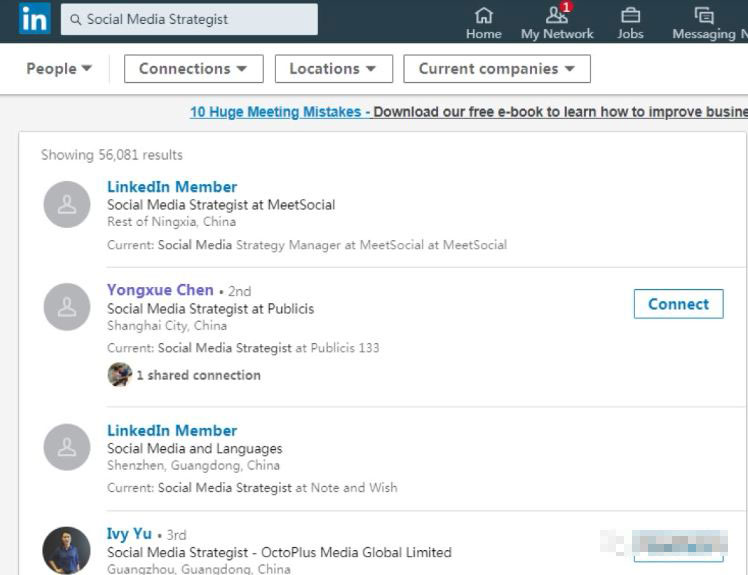748x575 pixels.
Task: Click the Social Media Strategist search box
Action: (189, 20)
